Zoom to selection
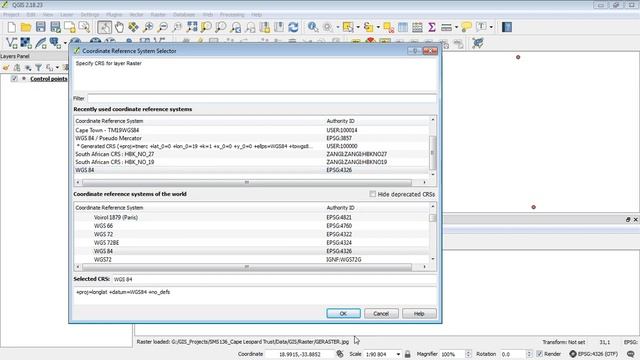 206,27
